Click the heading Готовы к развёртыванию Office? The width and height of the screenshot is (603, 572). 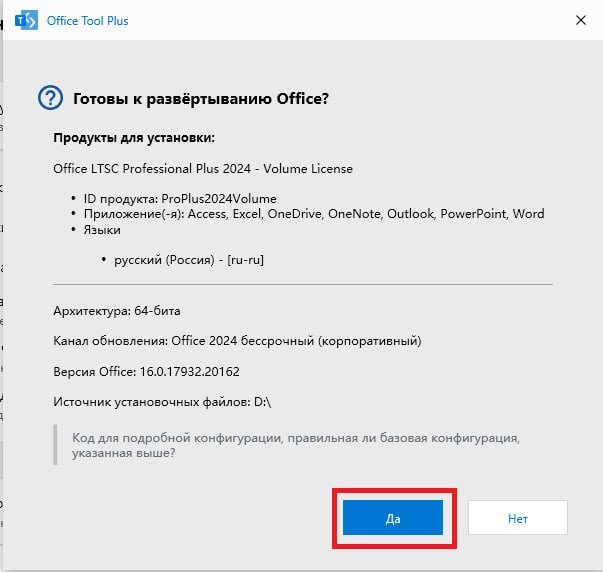201,99
